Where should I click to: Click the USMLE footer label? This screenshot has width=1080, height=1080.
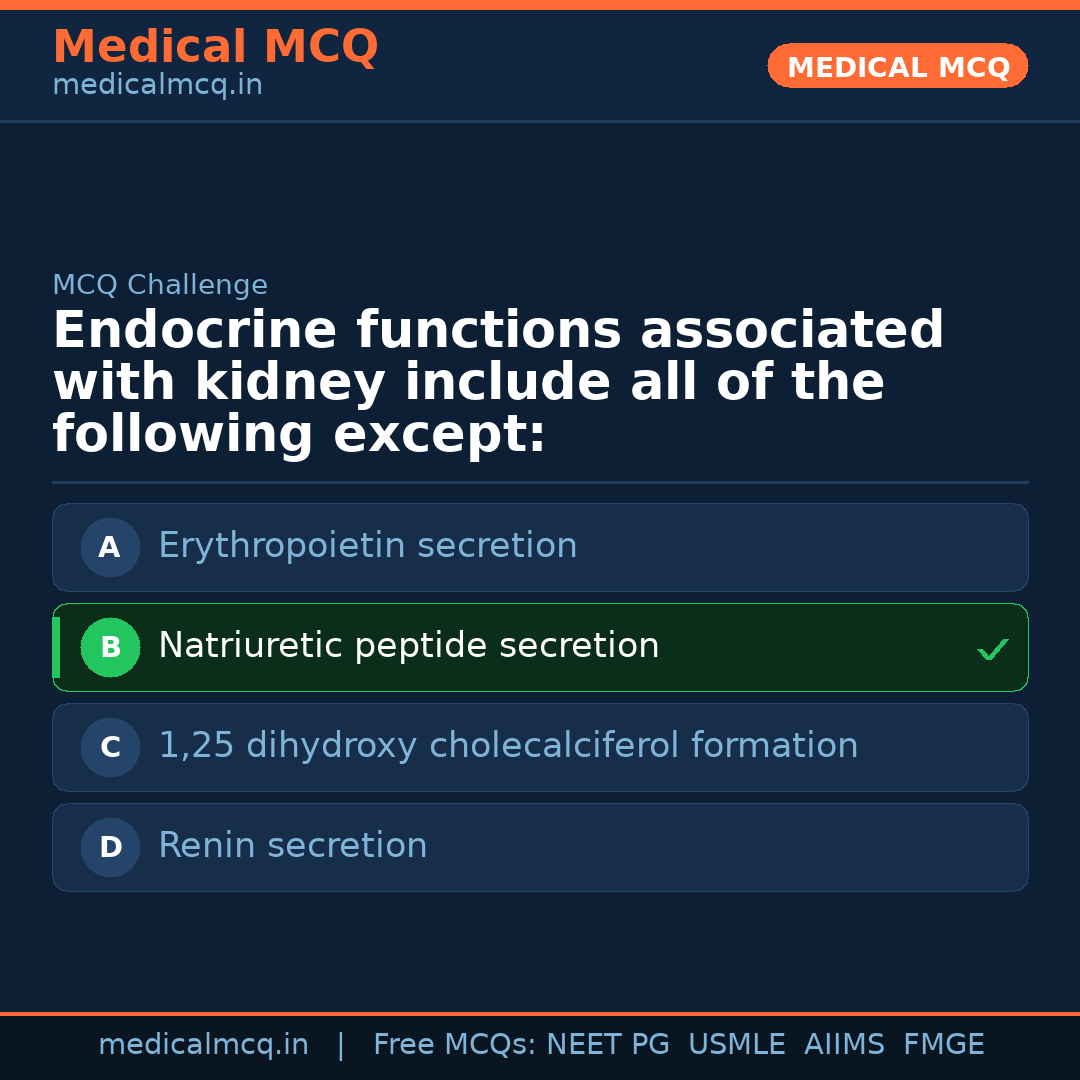(x=736, y=1045)
